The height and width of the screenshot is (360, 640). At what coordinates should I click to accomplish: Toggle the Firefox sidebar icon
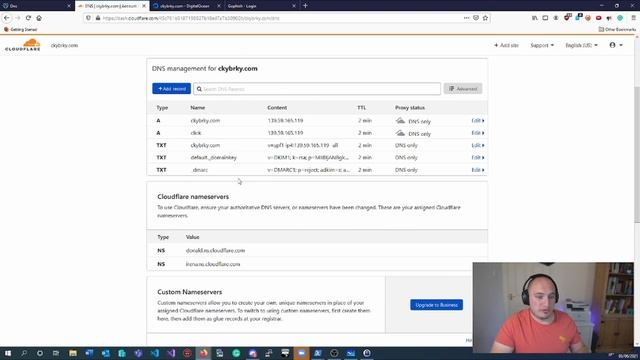pyautogui.click(x=545, y=18)
